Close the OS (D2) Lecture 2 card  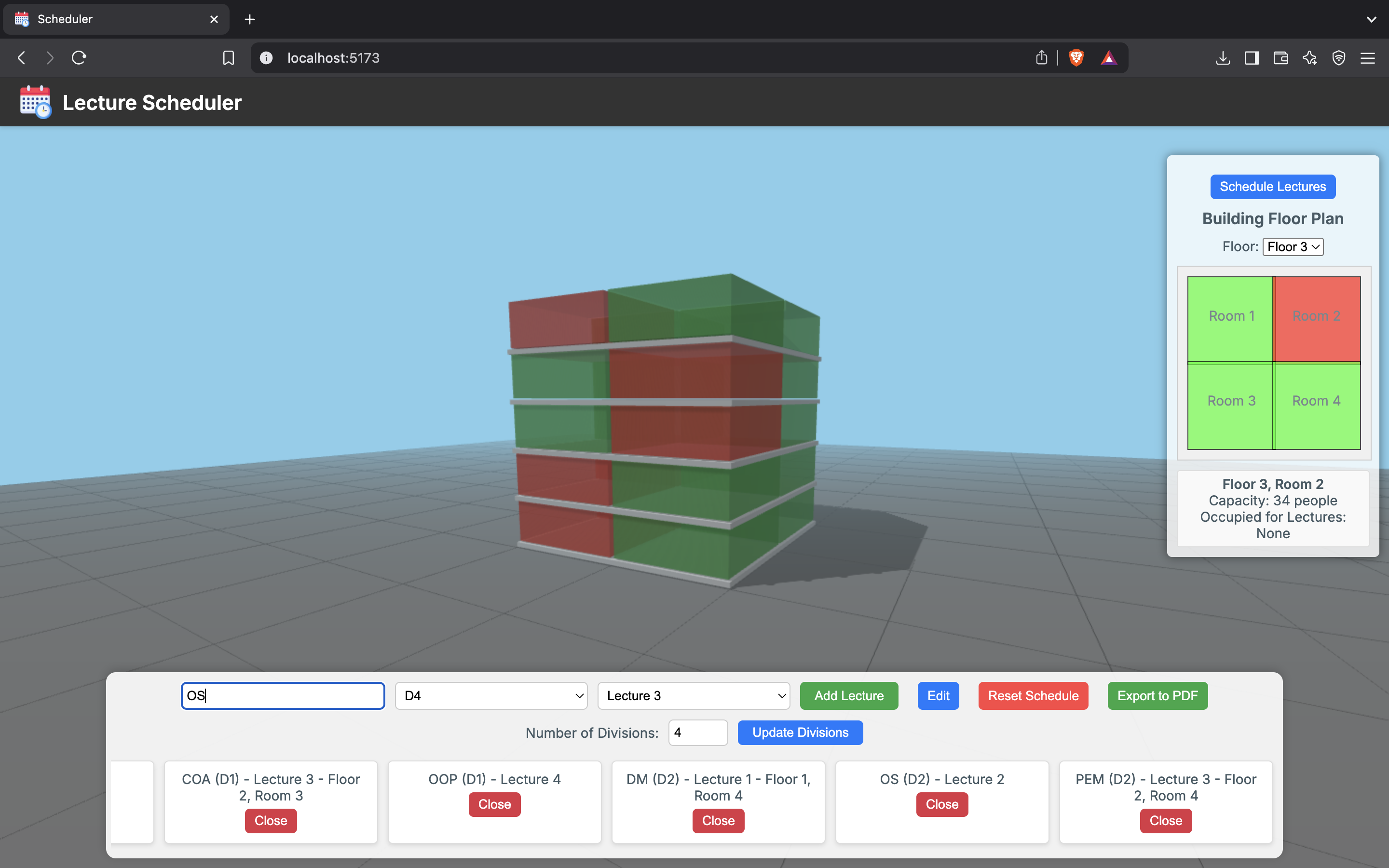coord(941,804)
